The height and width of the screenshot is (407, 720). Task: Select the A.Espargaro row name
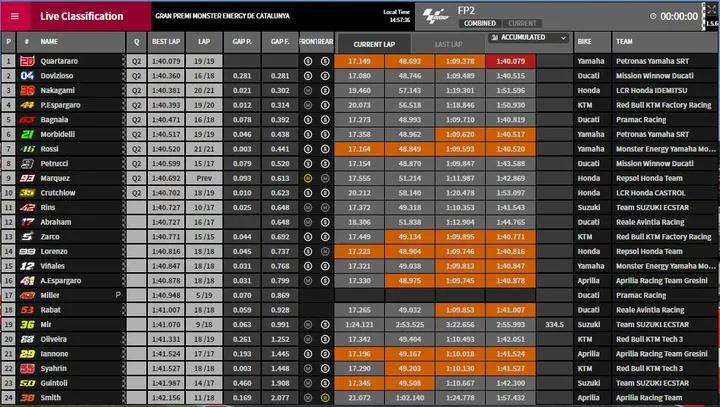[x=61, y=281]
